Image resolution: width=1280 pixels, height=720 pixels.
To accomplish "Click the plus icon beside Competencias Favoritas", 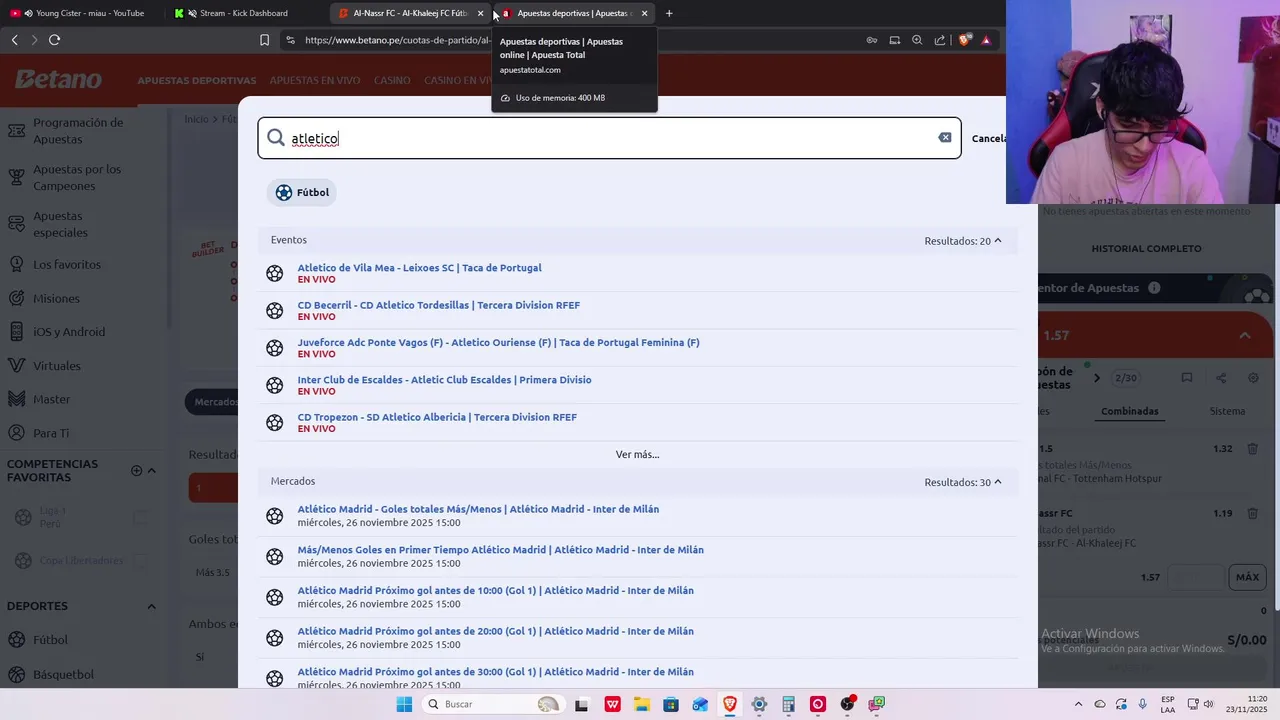I will (x=136, y=471).
